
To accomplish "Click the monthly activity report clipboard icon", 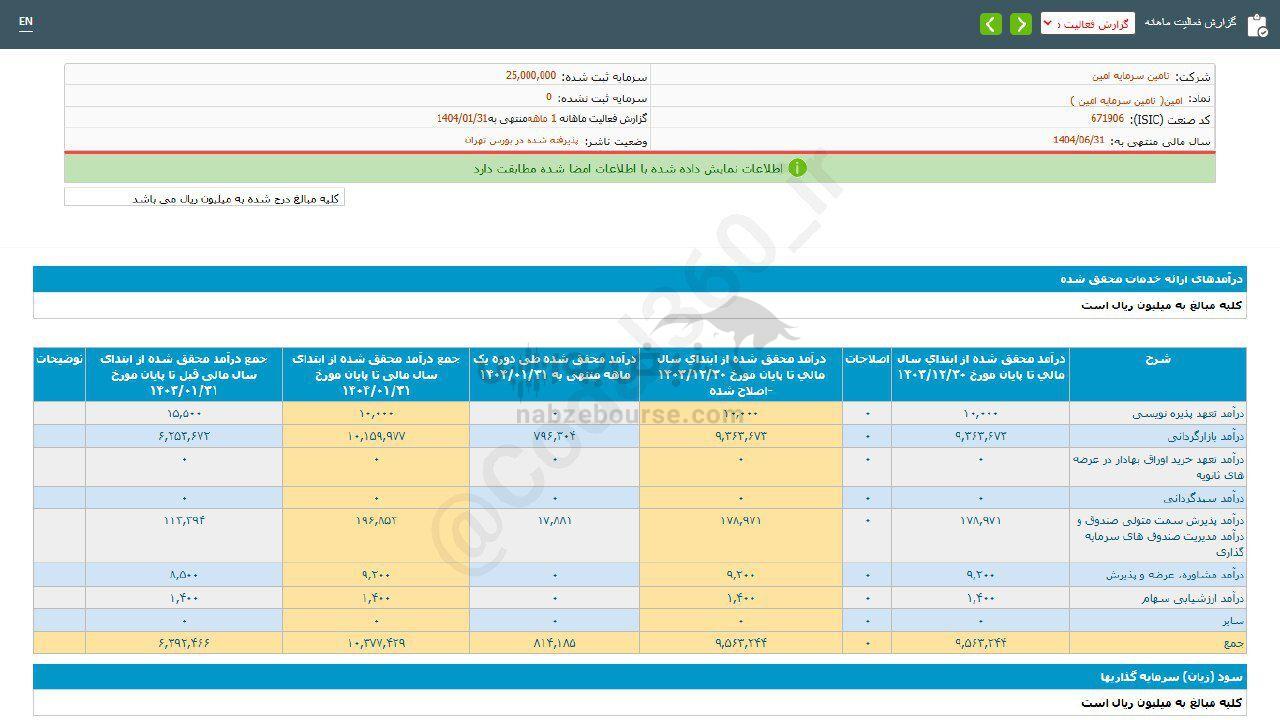I will click(1257, 24).
